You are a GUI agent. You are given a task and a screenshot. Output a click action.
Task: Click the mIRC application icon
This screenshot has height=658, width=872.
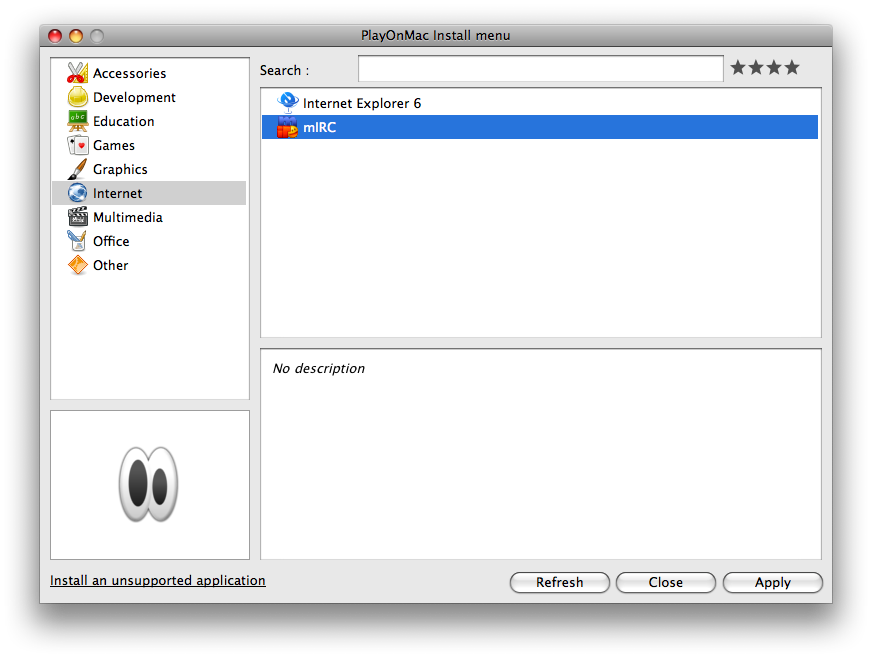(x=288, y=127)
